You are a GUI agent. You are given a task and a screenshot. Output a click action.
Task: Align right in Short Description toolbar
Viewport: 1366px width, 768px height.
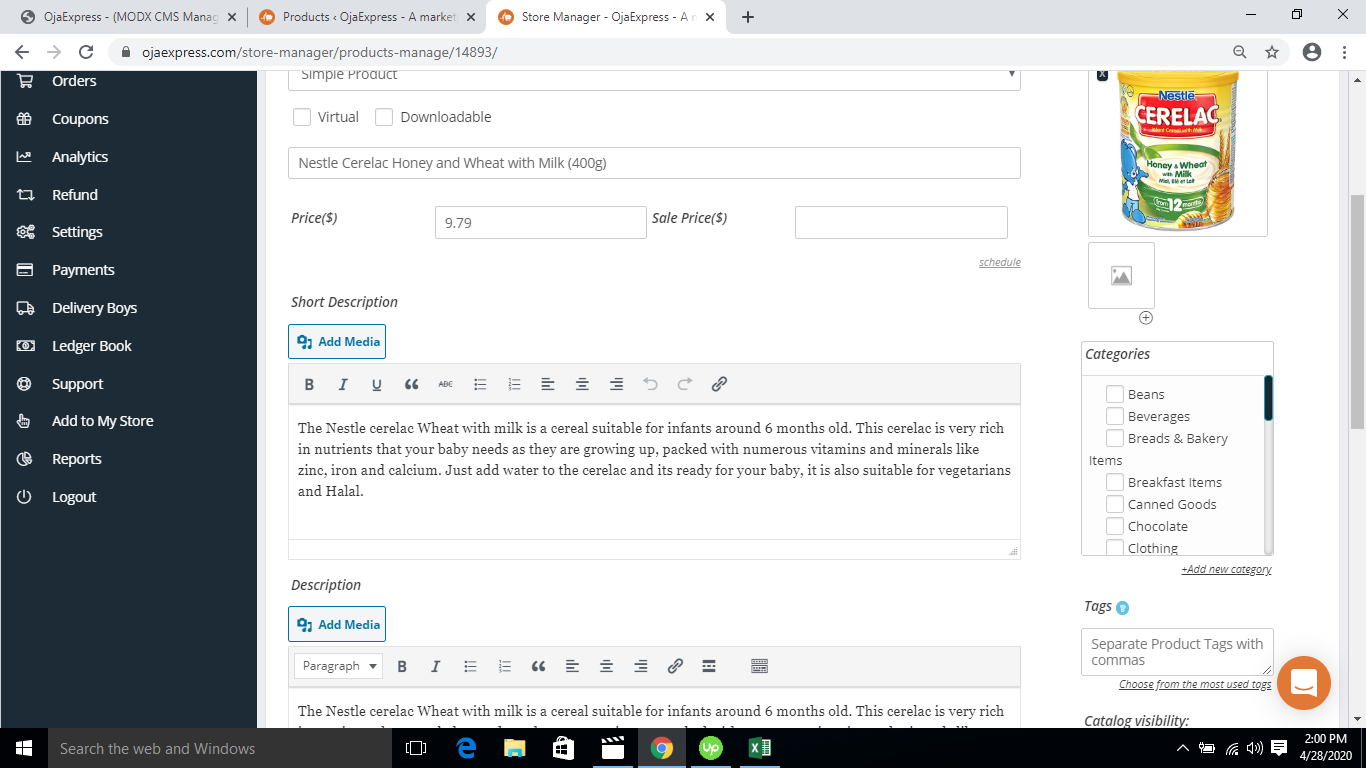(616, 384)
